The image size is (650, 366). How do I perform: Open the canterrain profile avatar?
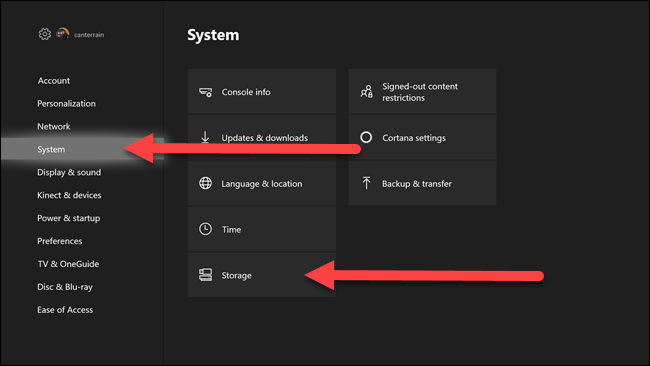point(63,34)
